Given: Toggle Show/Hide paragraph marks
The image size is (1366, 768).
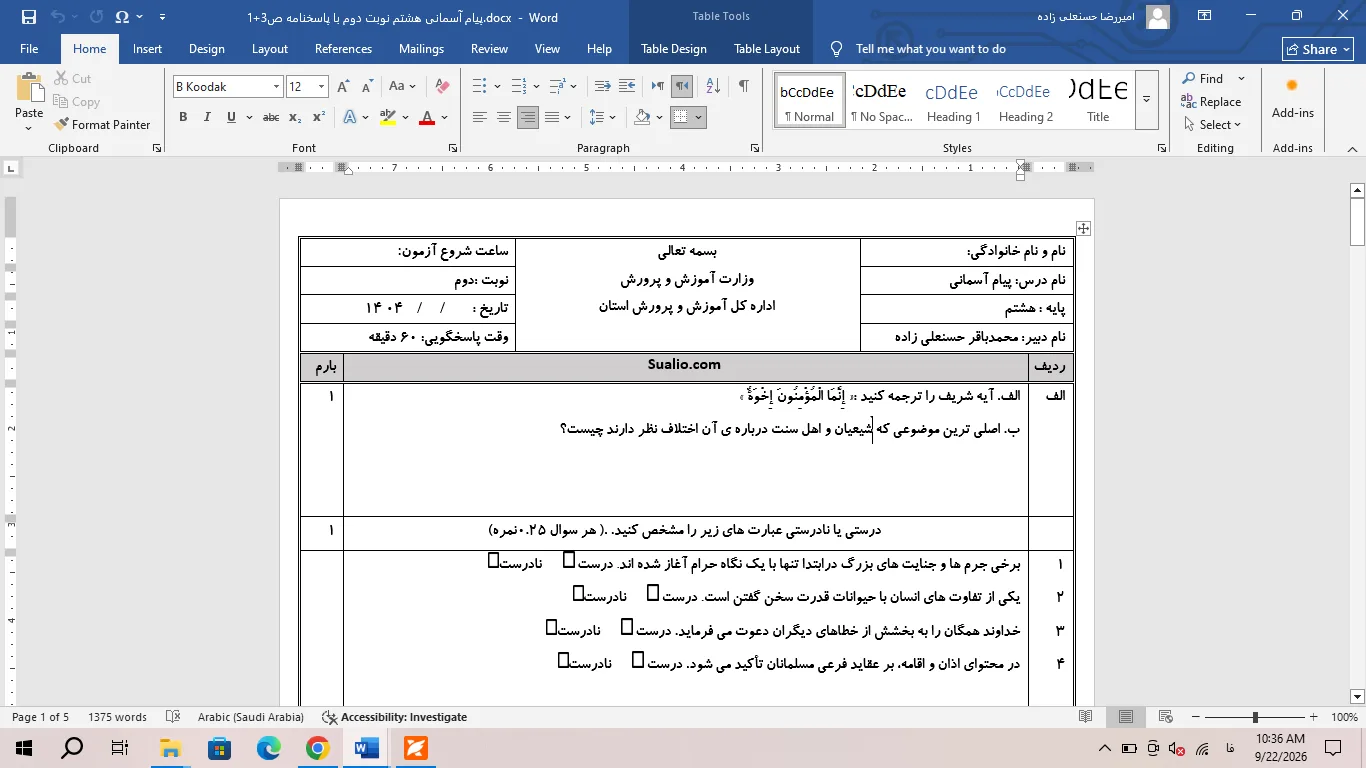Looking at the screenshot, I should (x=743, y=86).
